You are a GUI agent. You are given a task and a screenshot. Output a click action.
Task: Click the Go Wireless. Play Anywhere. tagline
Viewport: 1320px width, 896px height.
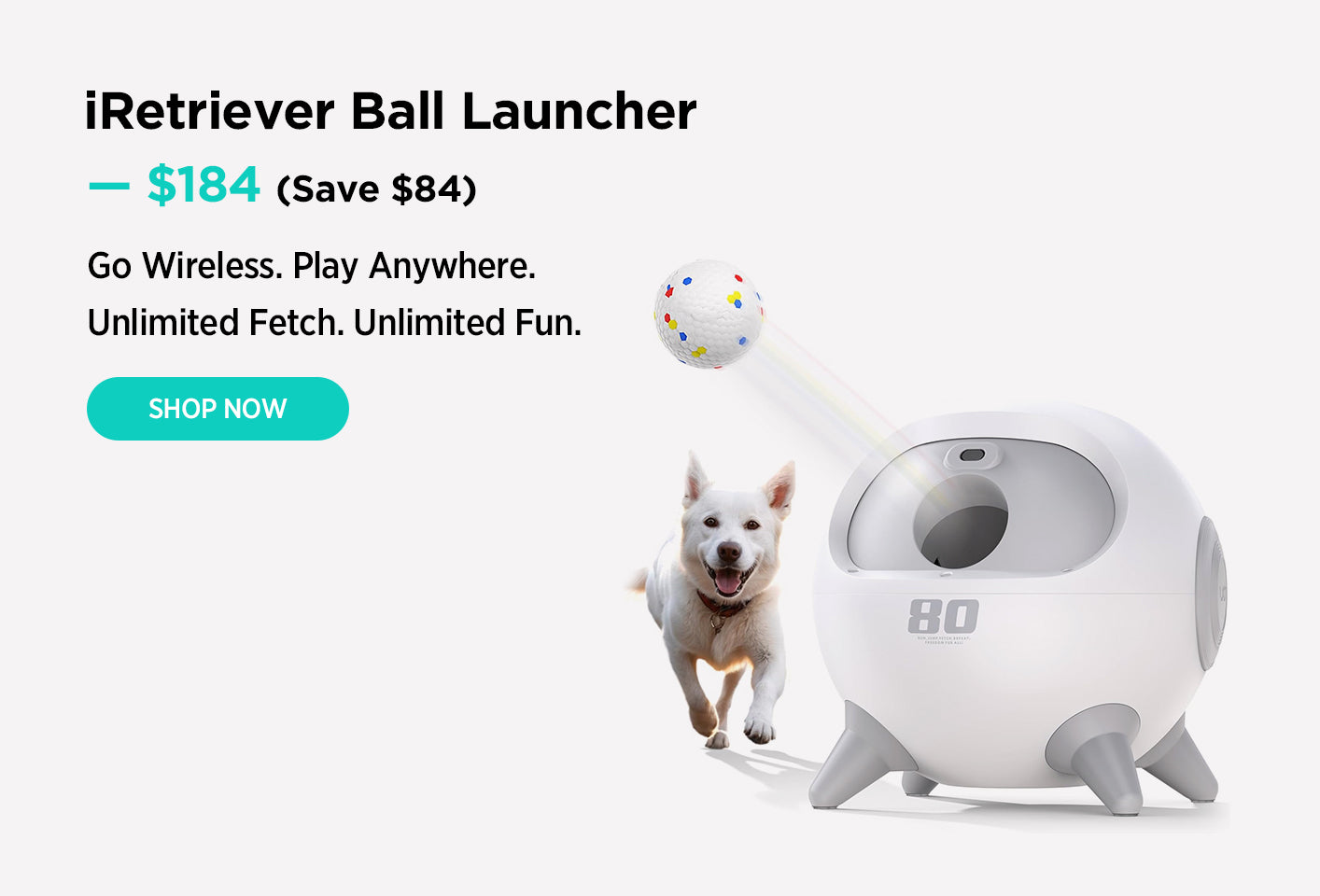coord(312,266)
